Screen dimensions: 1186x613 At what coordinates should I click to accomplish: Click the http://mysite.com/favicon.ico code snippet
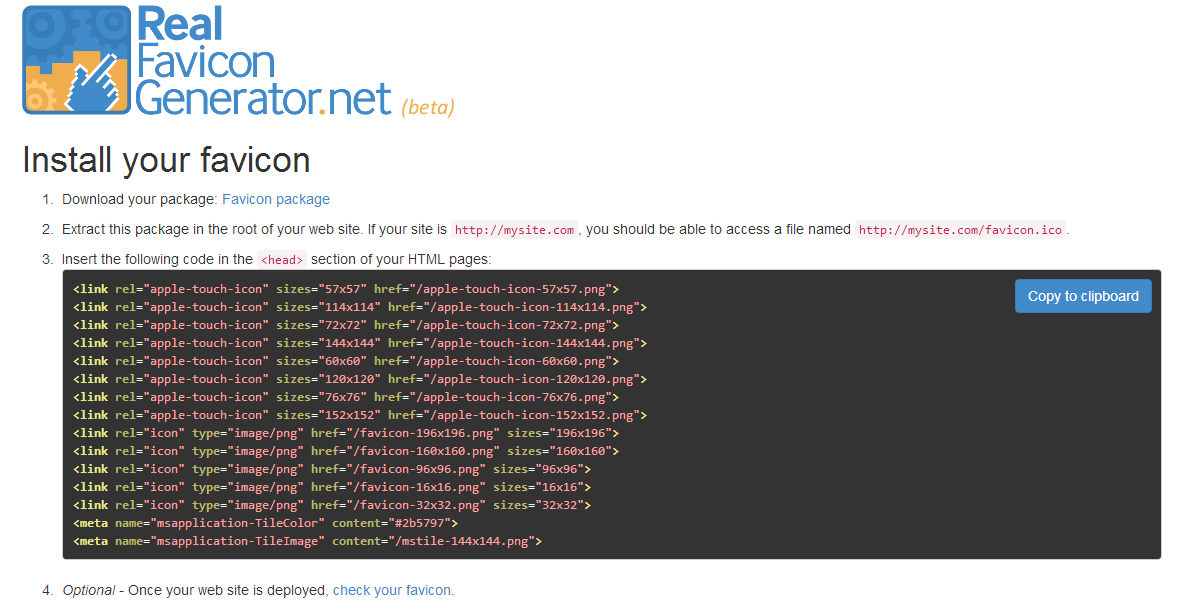(958, 229)
